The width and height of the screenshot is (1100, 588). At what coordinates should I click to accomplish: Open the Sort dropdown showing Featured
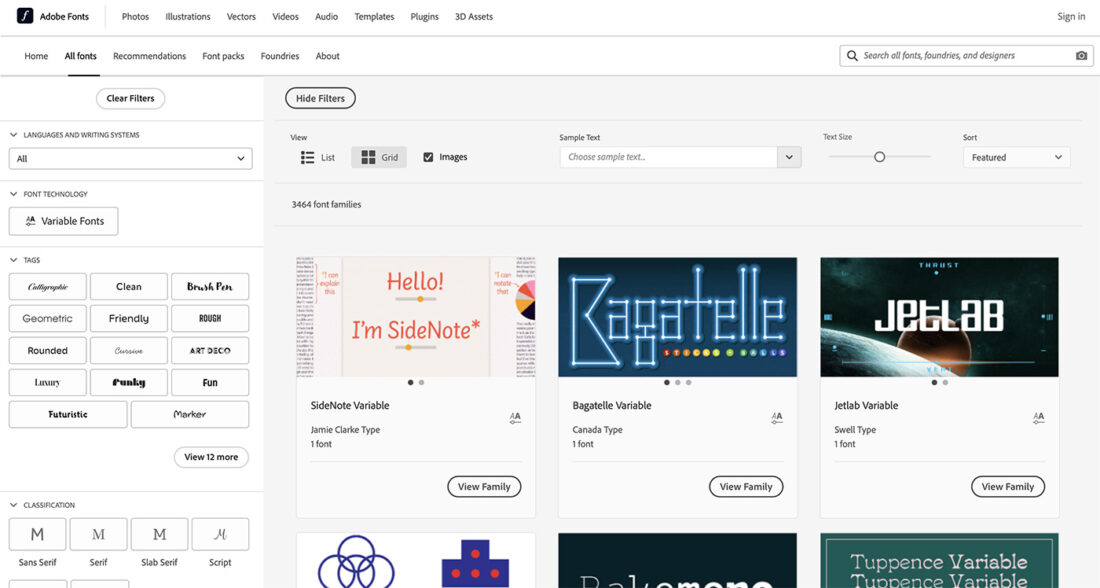coord(1016,157)
